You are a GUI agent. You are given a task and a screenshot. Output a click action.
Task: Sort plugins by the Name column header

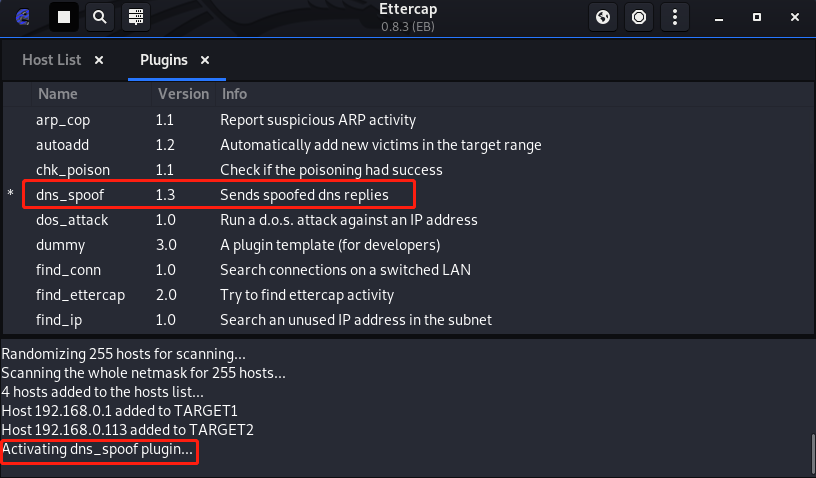click(x=58, y=94)
